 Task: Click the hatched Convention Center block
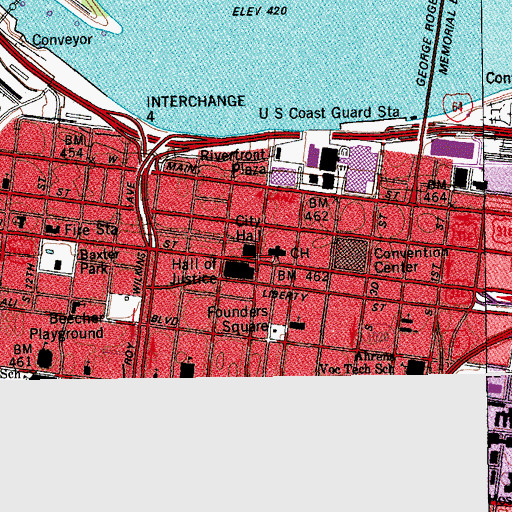(x=351, y=255)
